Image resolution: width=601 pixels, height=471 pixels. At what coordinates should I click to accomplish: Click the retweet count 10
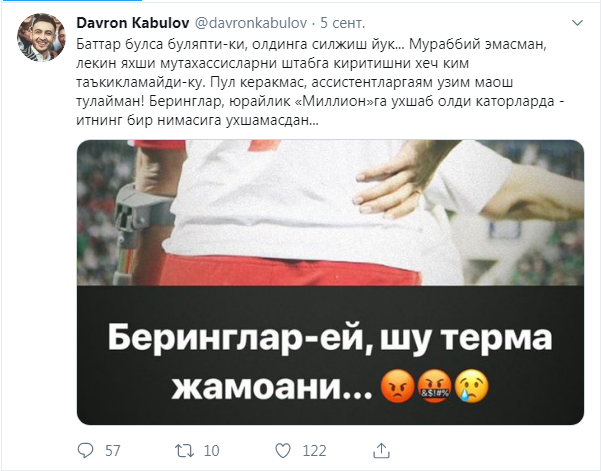[x=212, y=451]
